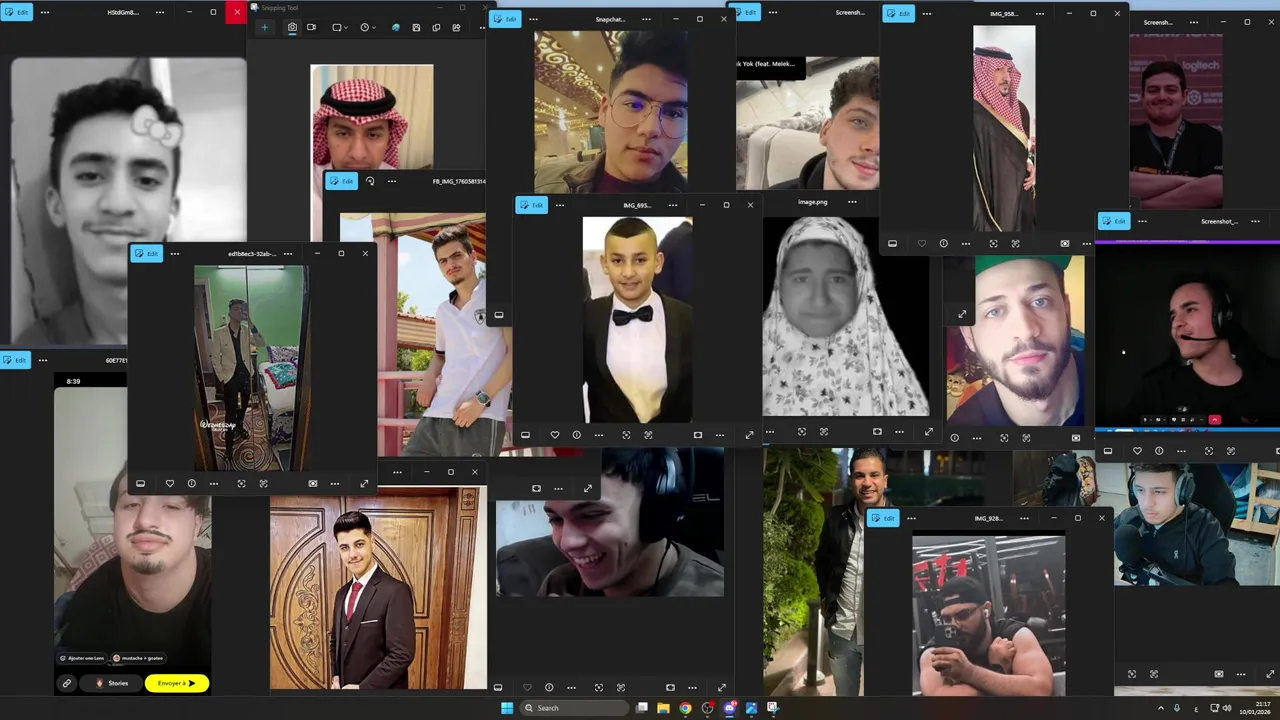Enter fullscreen in ed1b8ec3-32ab window

364,484
